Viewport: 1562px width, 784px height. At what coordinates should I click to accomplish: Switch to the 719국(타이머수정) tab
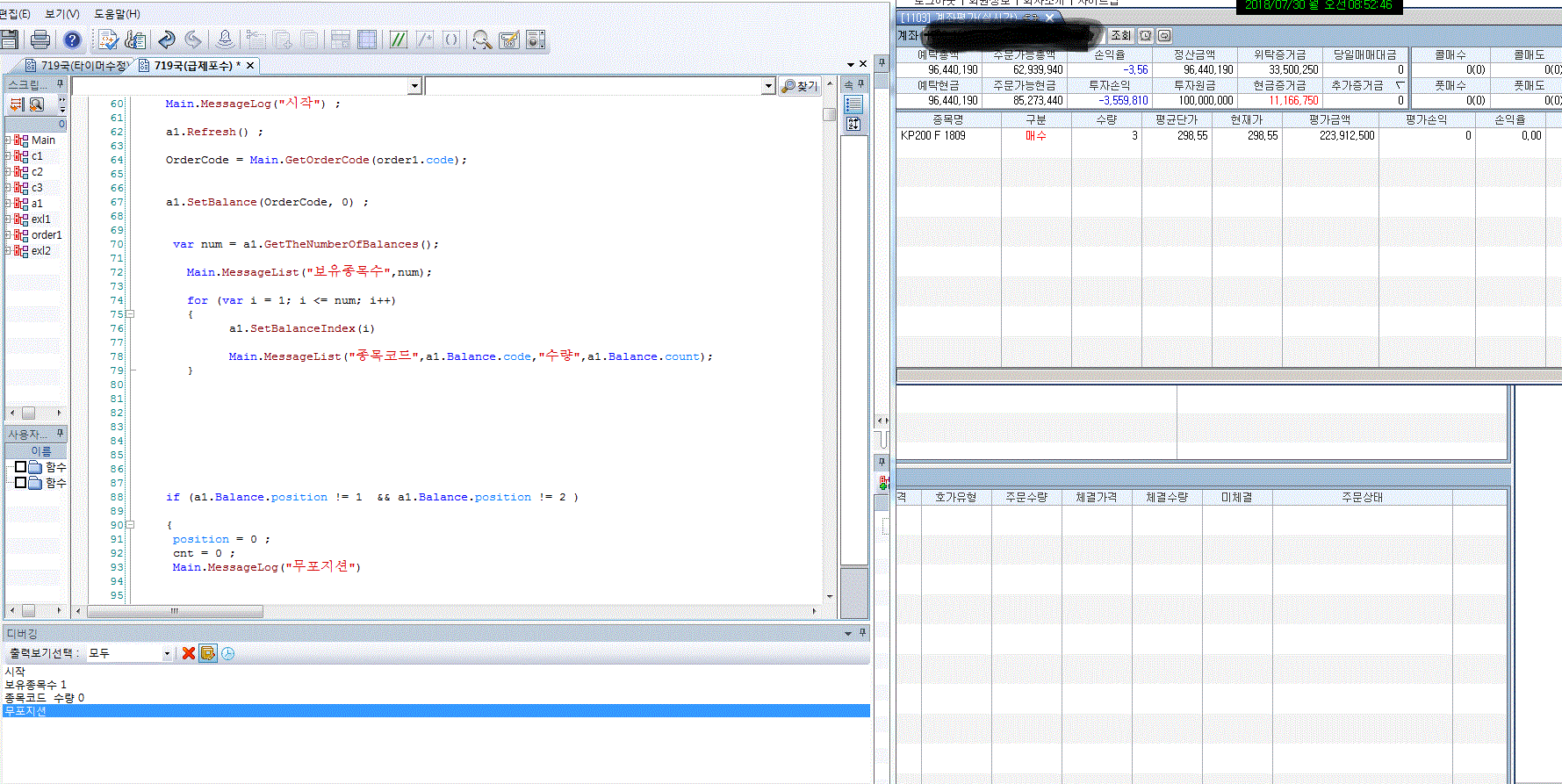(79, 66)
